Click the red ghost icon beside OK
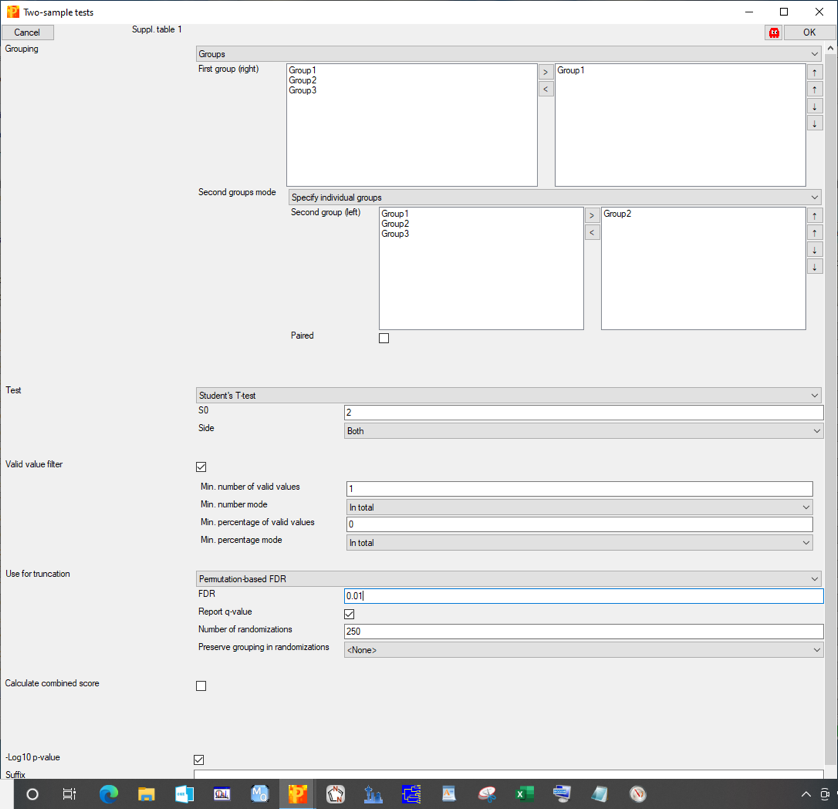 click(774, 32)
